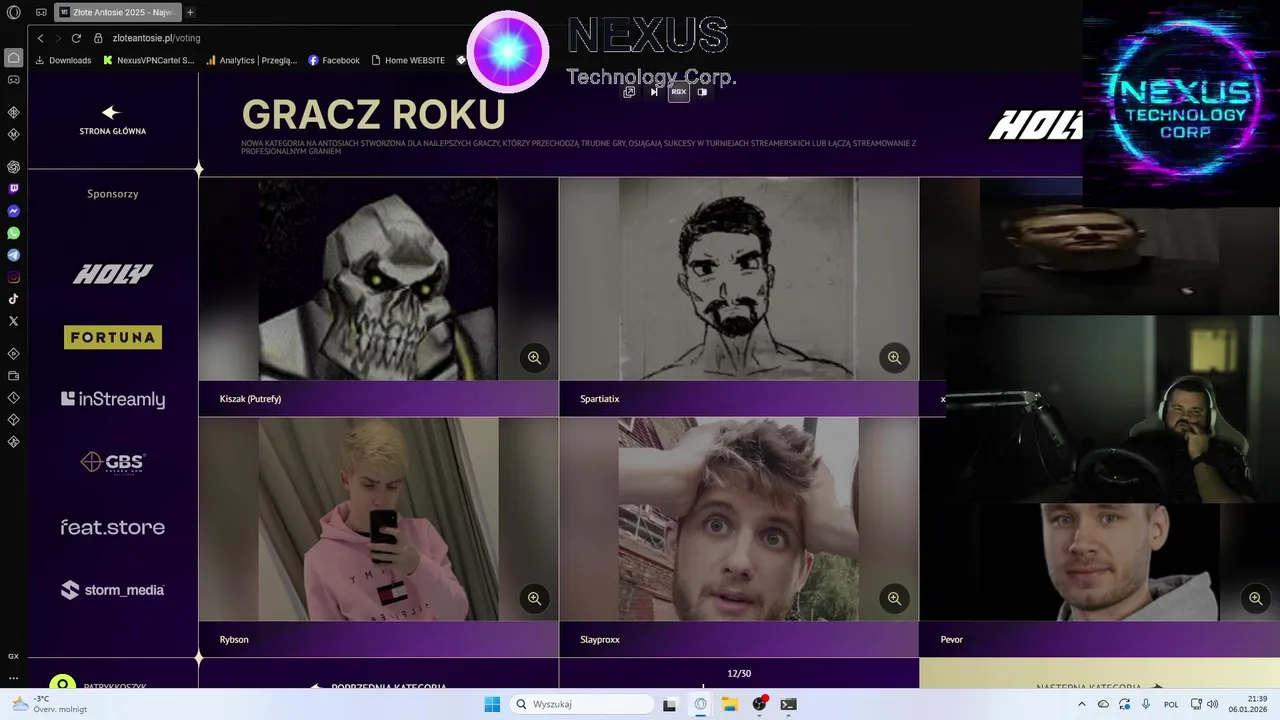This screenshot has width=1280, height=720.
Task: Open the Facebook bookmark
Action: click(334, 60)
